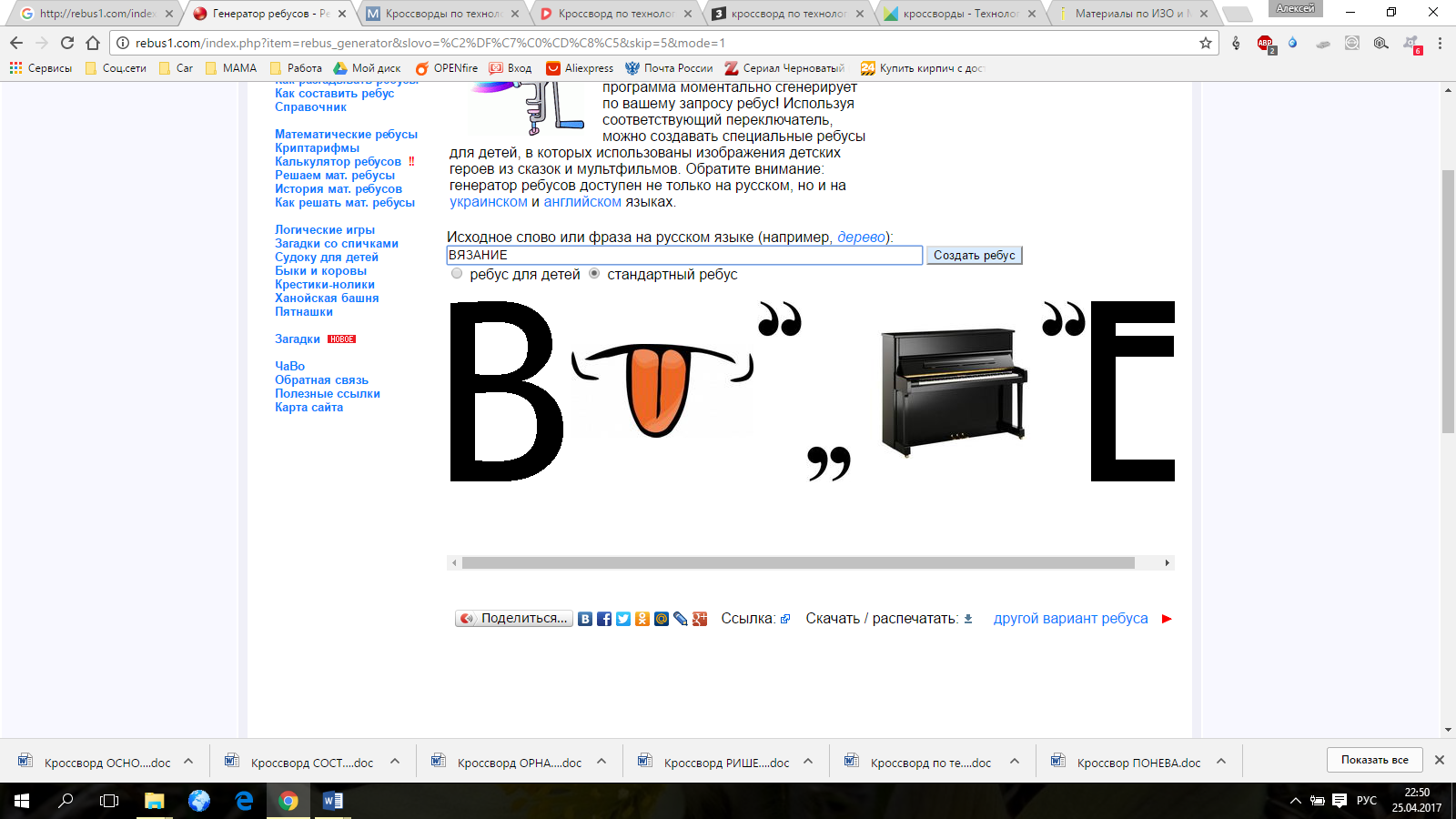Share the rebus via Google+ icon
1456x819 pixels.
pos(700,619)
